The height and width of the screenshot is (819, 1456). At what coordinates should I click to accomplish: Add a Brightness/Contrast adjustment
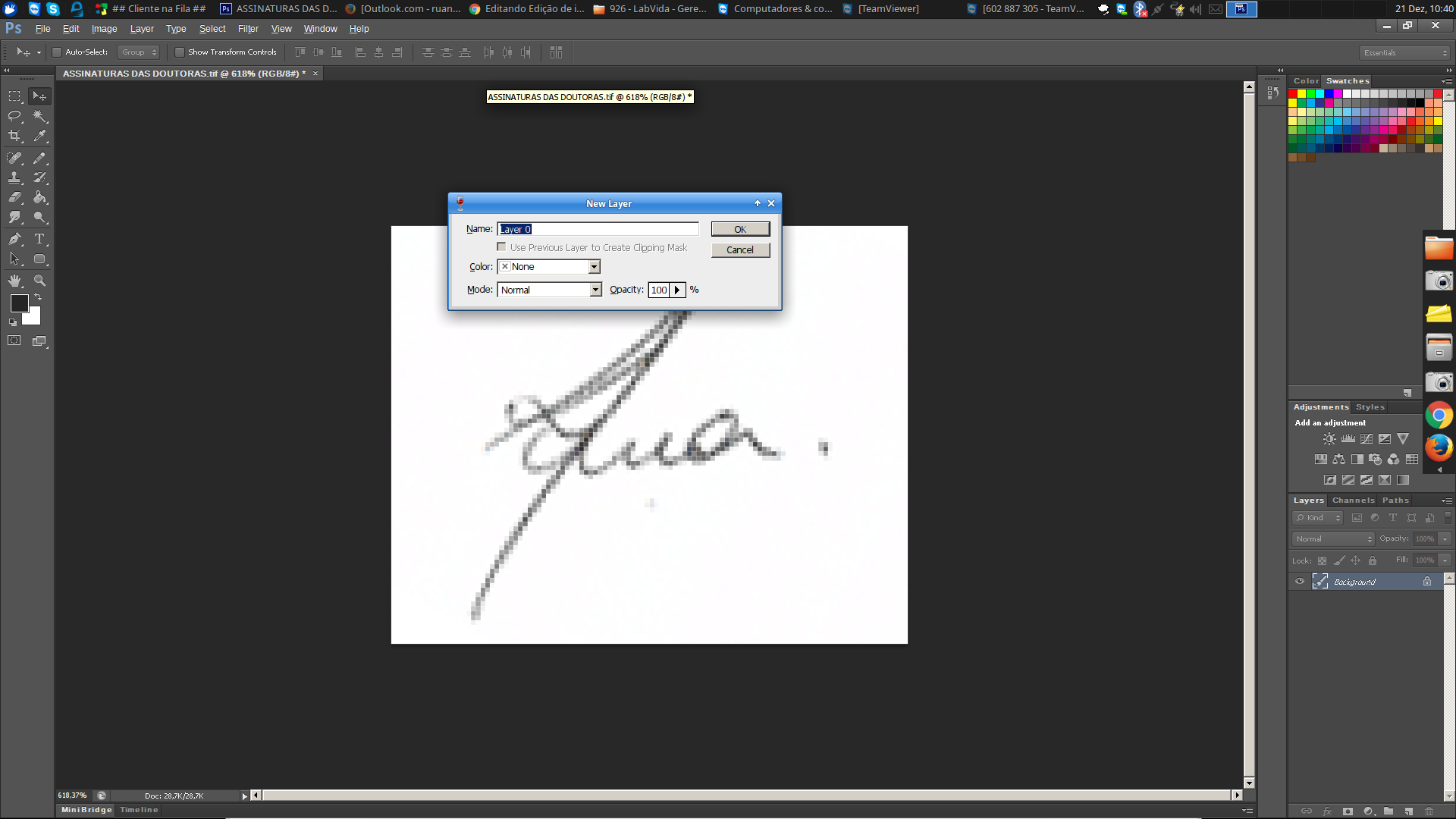click(x=1329, y=439)
